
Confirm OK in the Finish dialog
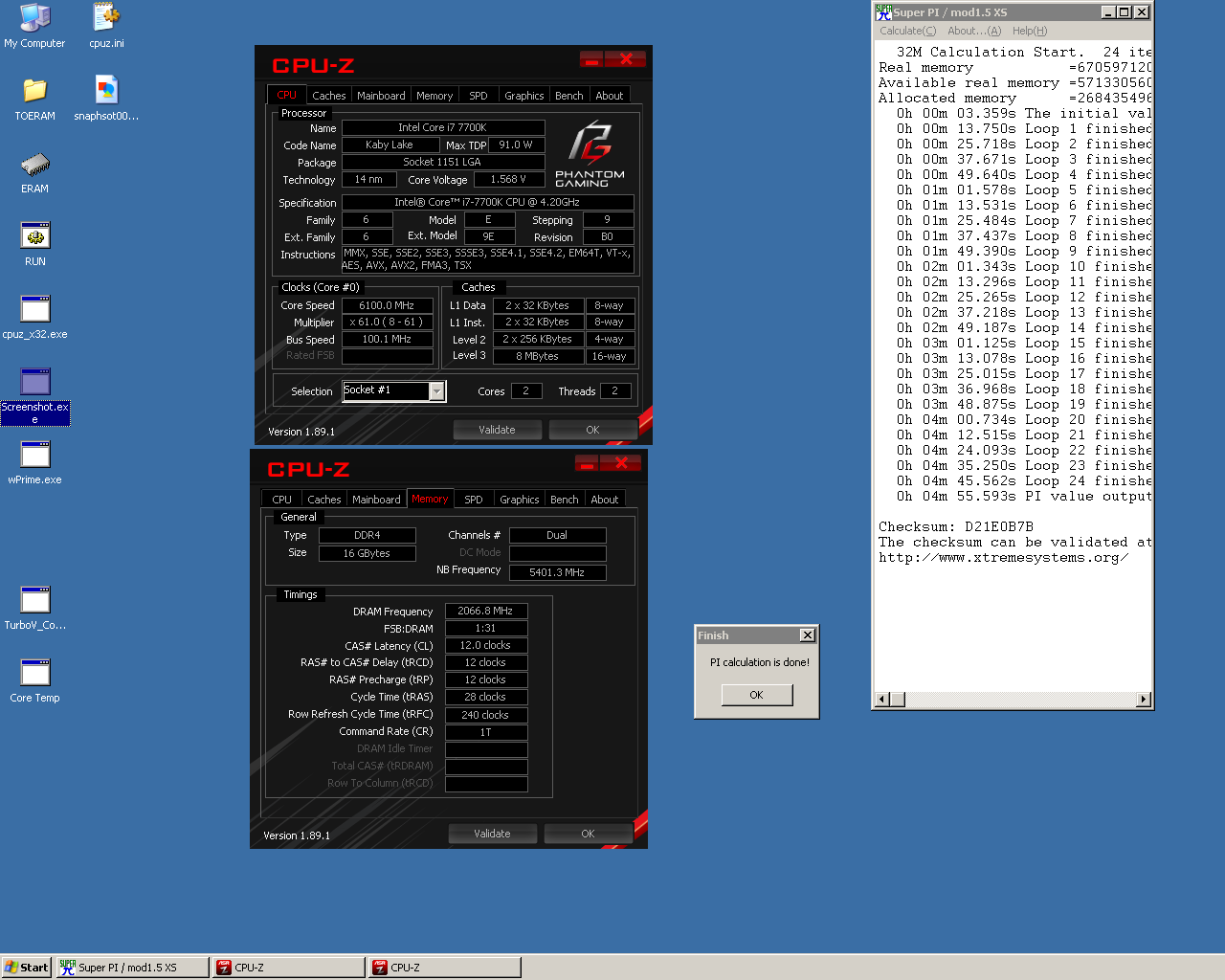click(756, 695)
